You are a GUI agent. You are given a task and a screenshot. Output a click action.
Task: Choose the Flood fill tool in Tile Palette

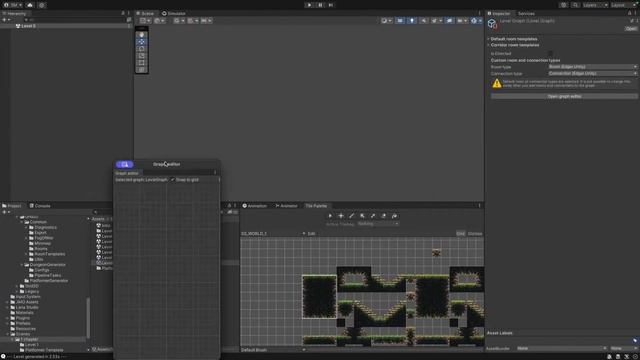(x=394, y=216)
